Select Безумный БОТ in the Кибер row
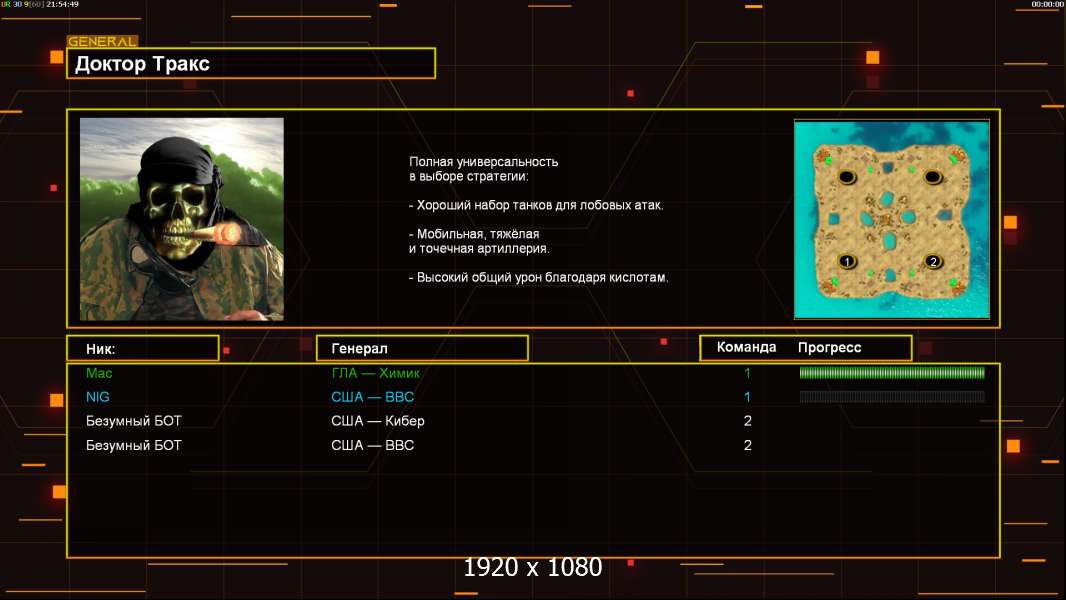This screenshot has height=600, width=1066. coord(133,421)
